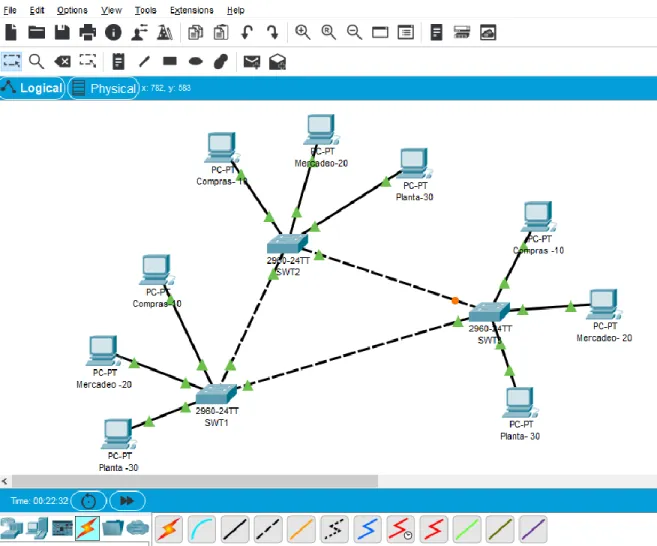Screen dimensions: 657x546
Task: Choose the copper straight-through cable
Action: 235,529
